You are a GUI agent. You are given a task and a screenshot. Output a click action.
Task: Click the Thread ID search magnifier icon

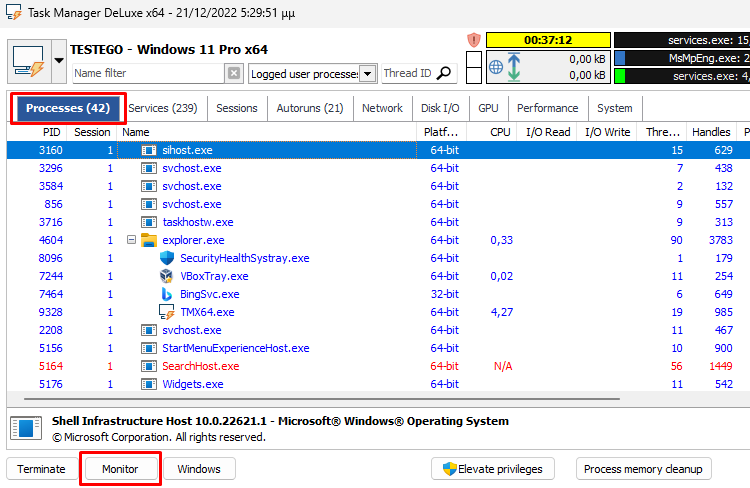pos(444,73)
